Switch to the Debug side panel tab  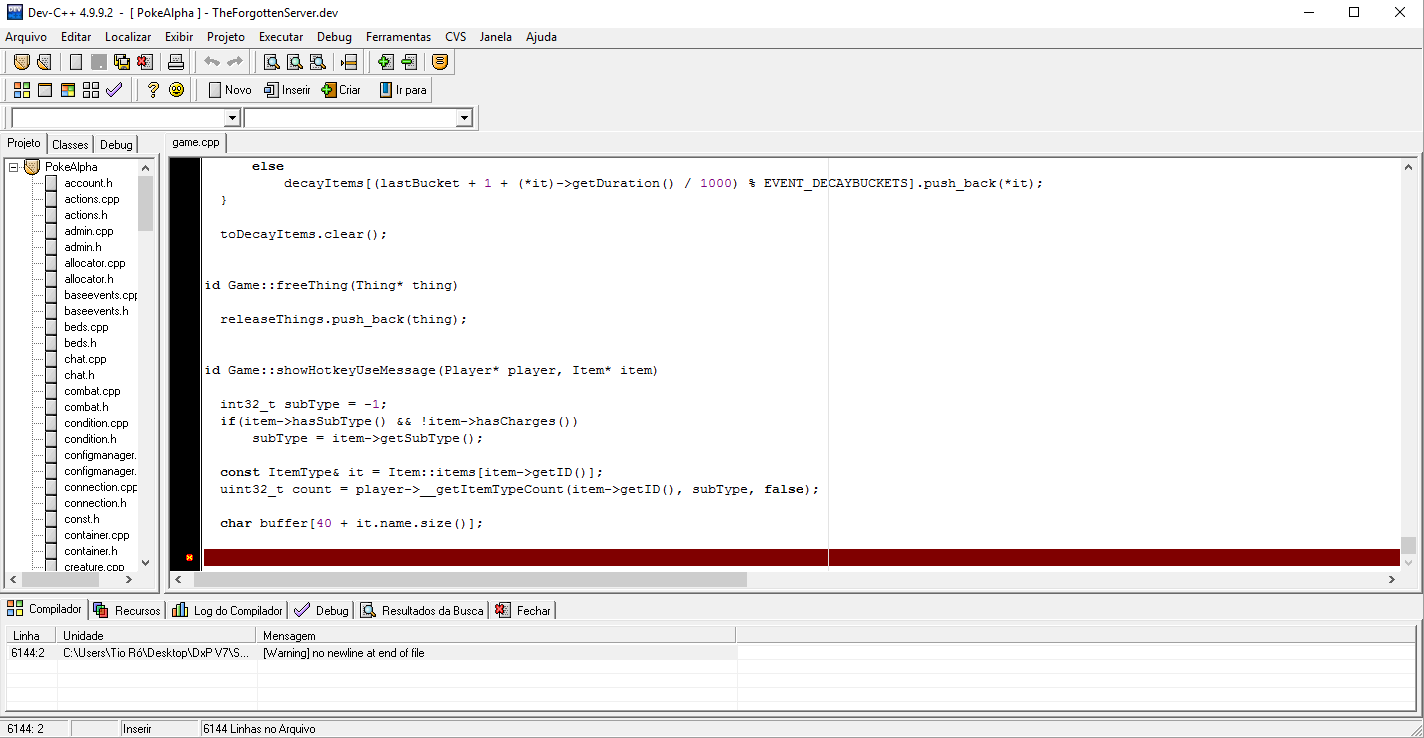coord(116,145)
